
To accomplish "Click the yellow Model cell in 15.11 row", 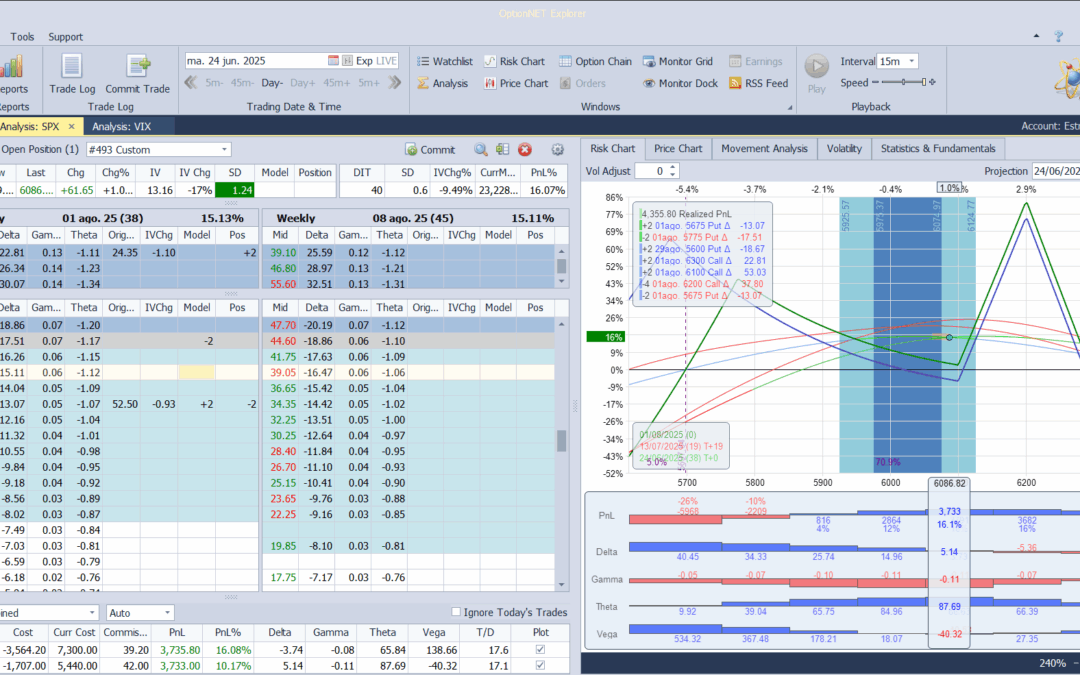I will click(x=197, y=373).
